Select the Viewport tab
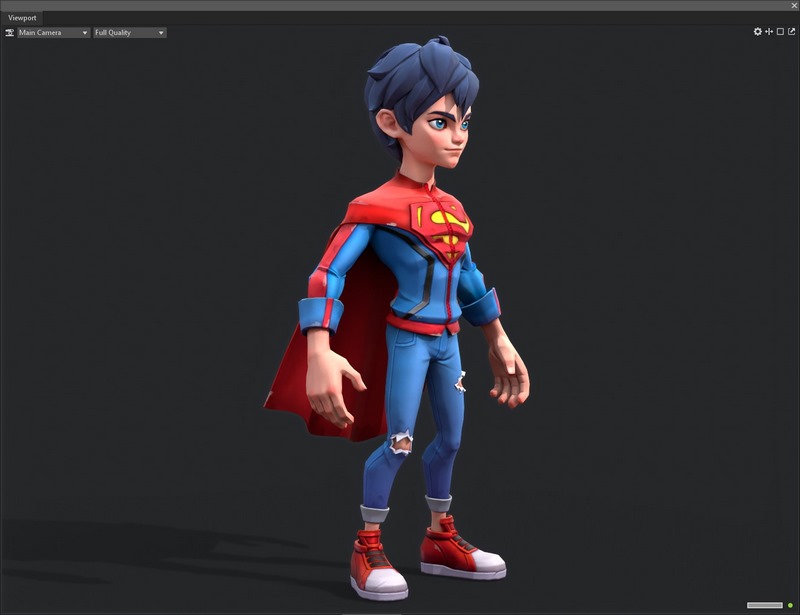The image size is (800, 615). (22, 18)
